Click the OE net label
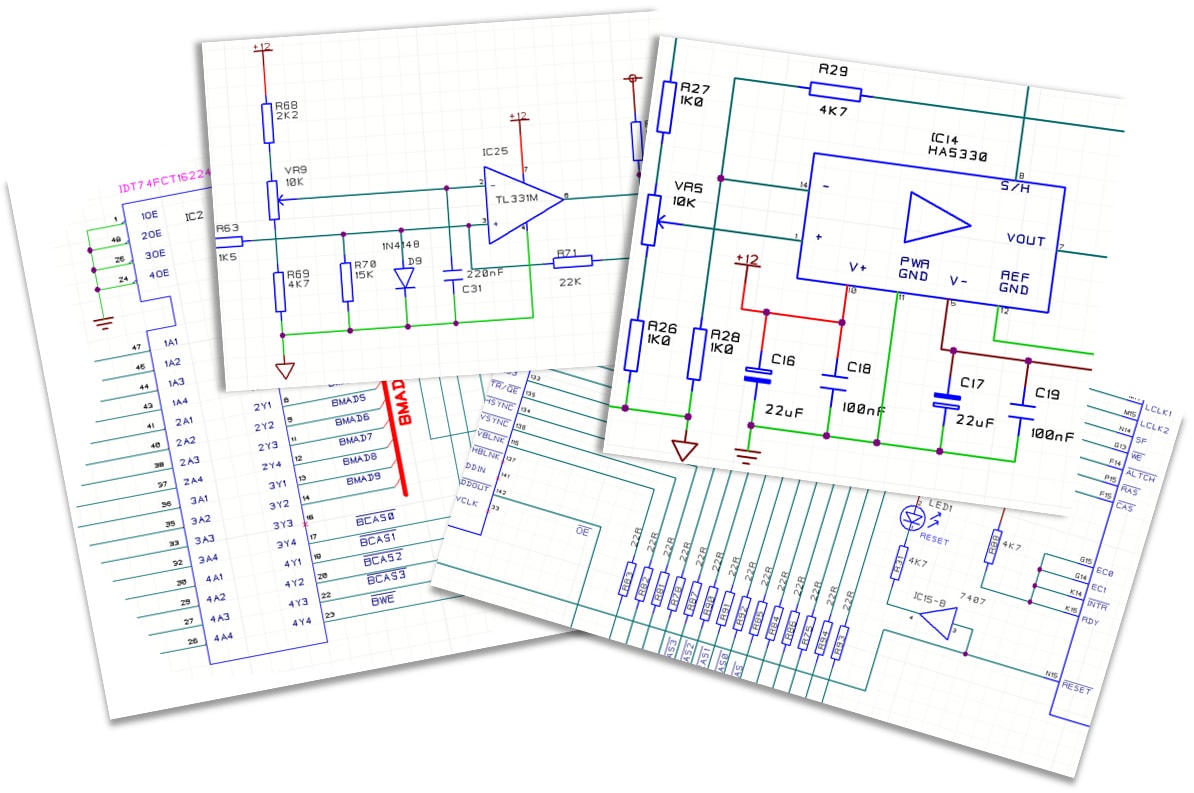This screenshot has height=793, width=1194. click(582, 531)
